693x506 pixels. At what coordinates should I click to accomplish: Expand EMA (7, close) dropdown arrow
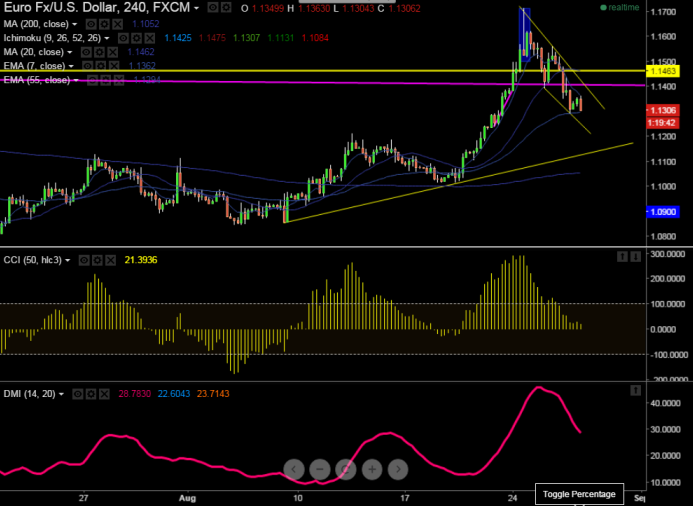pos(71,66)
